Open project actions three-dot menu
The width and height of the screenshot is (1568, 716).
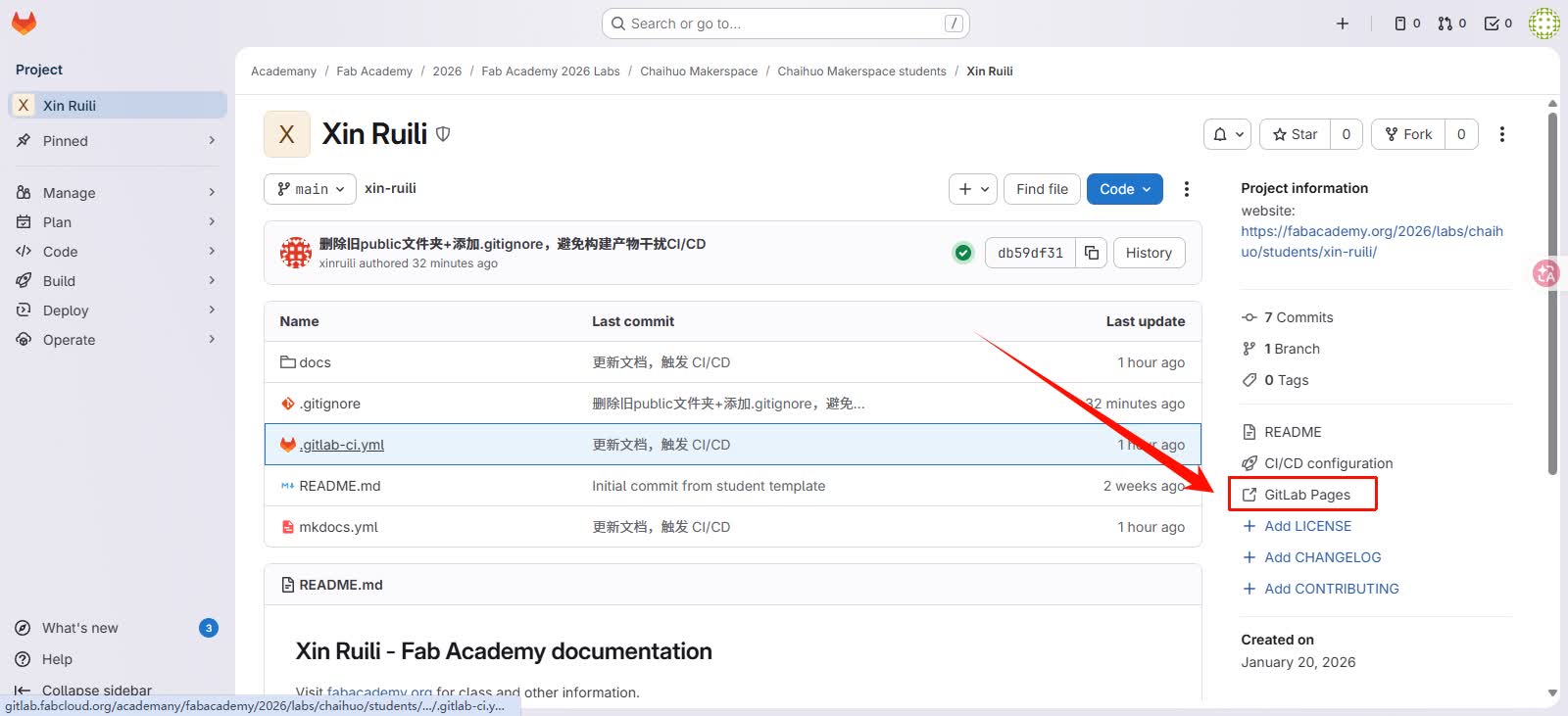[x=1502, y=134]
